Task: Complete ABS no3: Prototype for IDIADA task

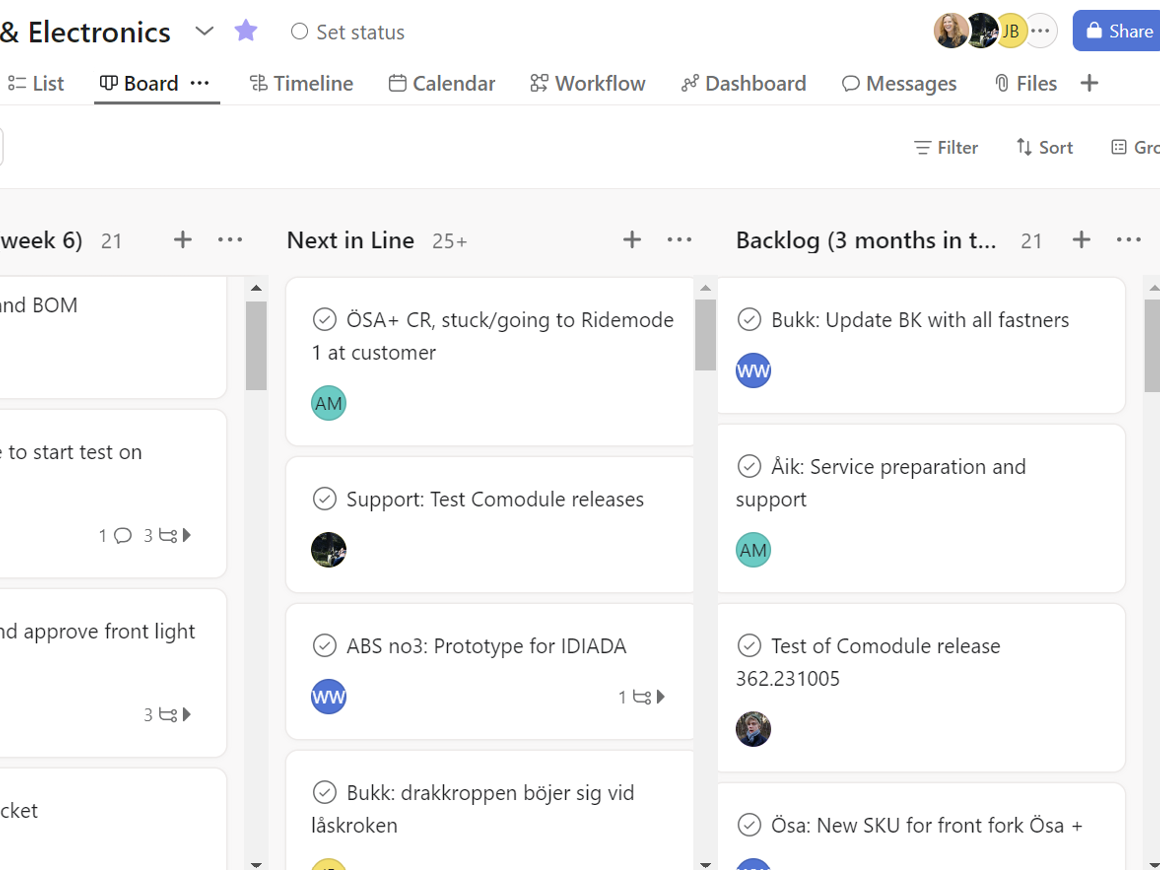Action: 324,646
